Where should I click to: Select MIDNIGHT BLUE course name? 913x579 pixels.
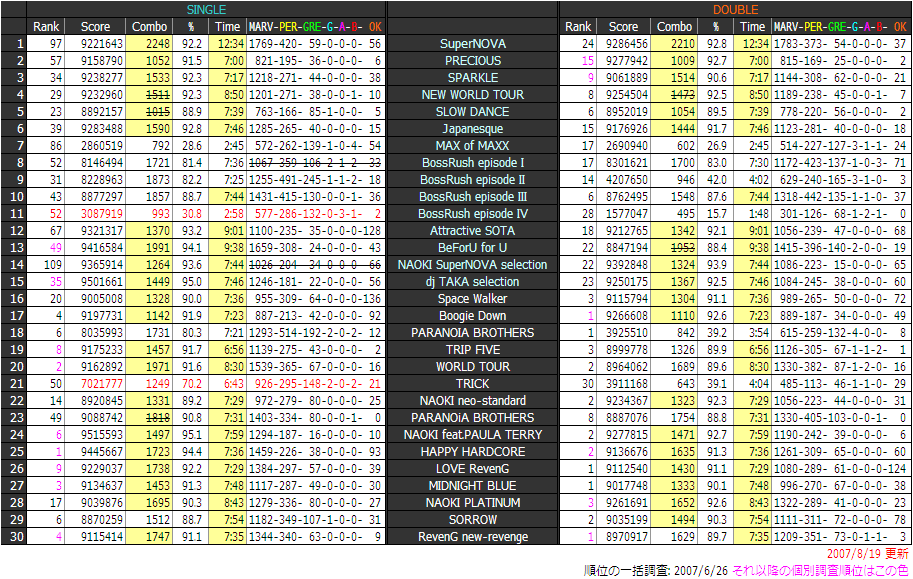472,486
